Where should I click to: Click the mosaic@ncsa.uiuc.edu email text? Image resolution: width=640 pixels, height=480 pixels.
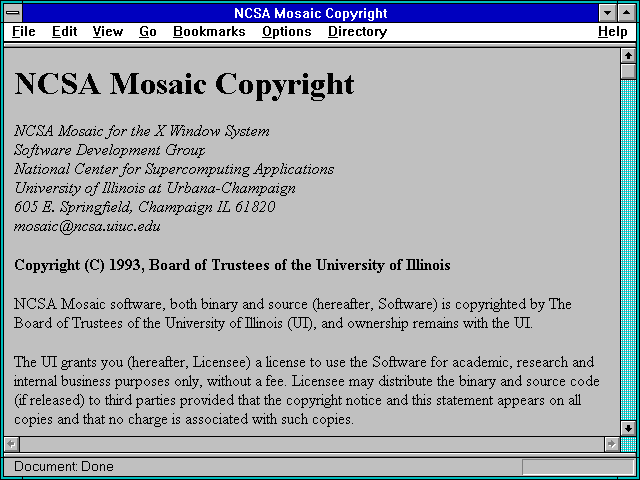click(87, 226)
